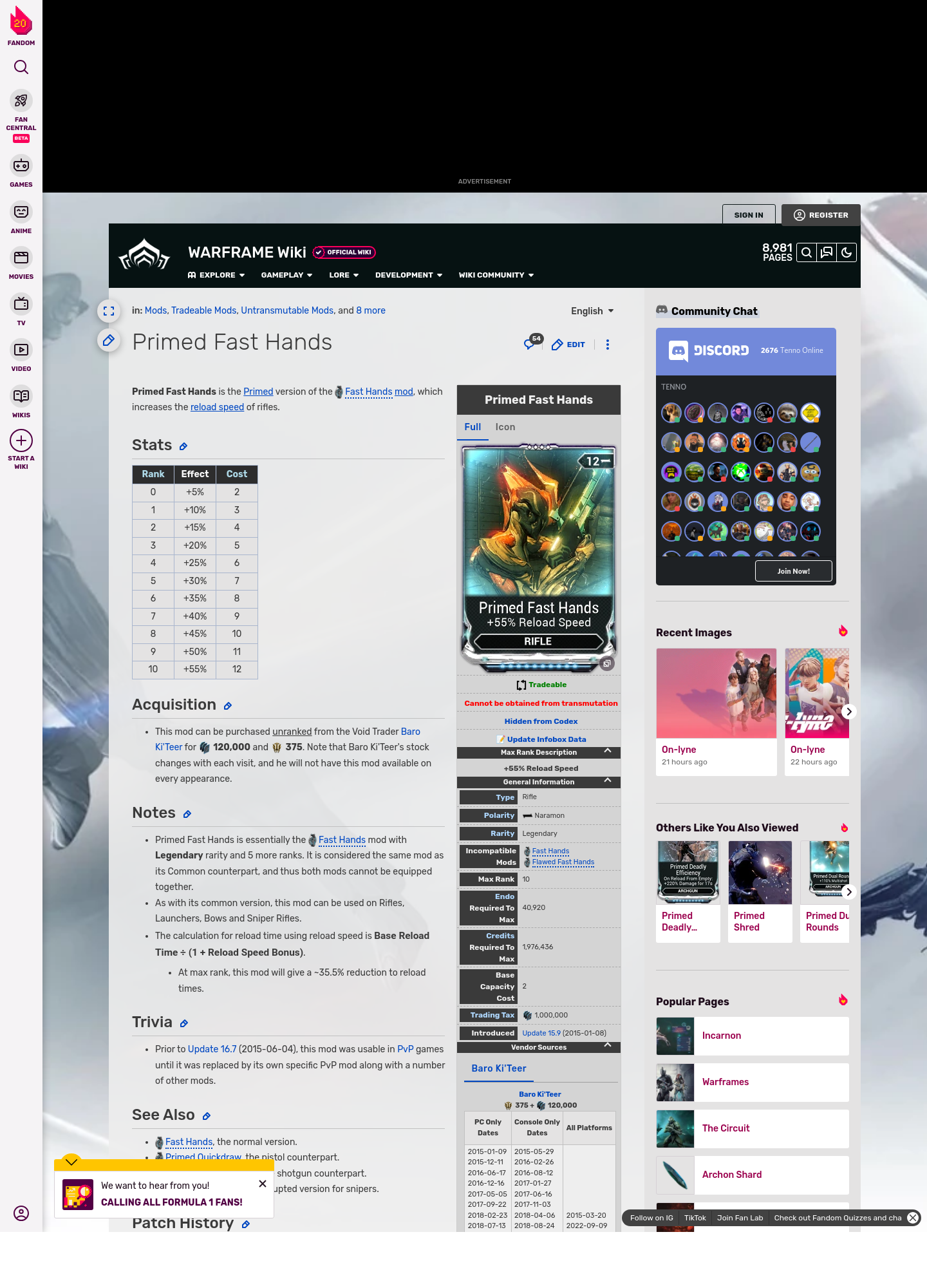Edit the Acquisition section pencil icon
This screenshot has height=1288, width=927.
coord(228,706)
